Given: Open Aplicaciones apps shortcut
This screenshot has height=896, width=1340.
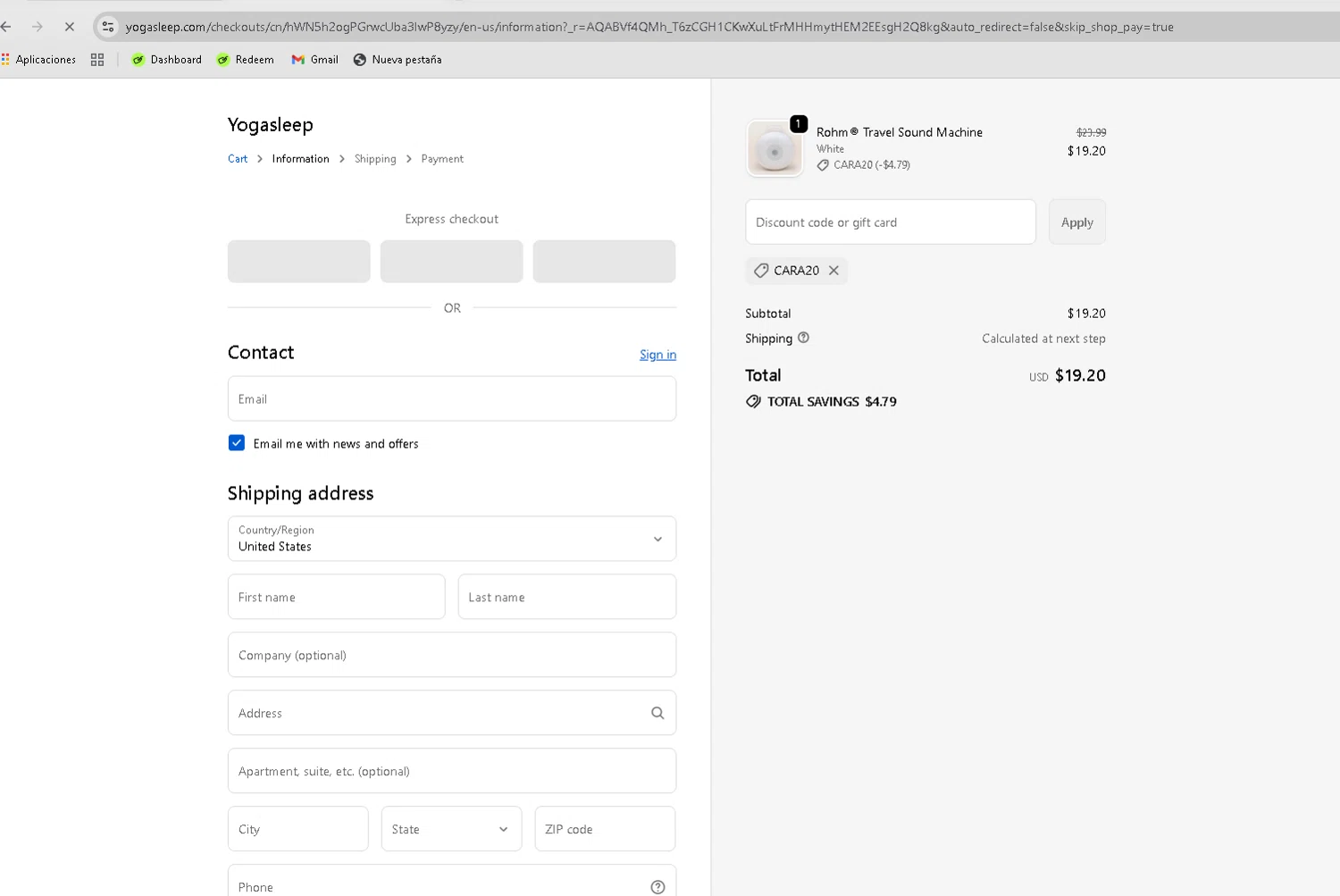Looking at the screenshot, I should (38, 60).
